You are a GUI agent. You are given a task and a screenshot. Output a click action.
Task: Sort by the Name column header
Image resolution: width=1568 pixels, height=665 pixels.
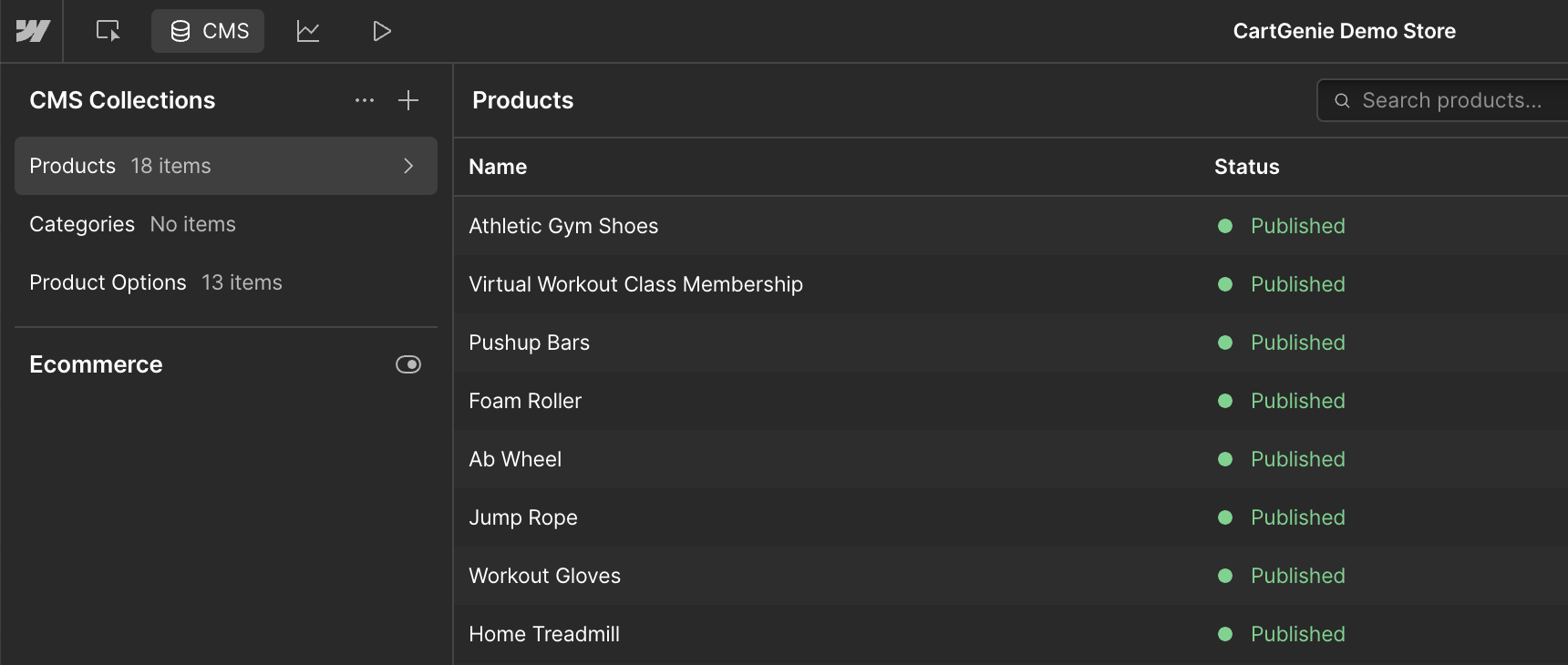coord(498,167)
